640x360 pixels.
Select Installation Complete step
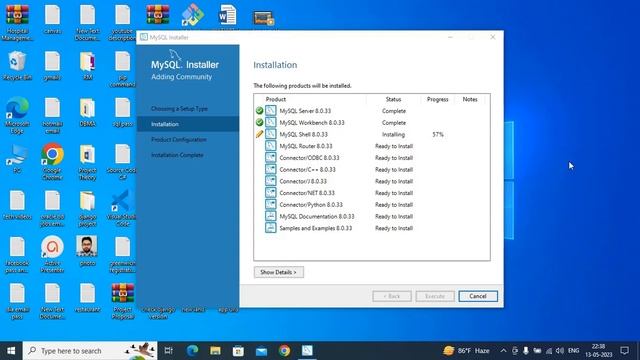(x=177, y=155)
